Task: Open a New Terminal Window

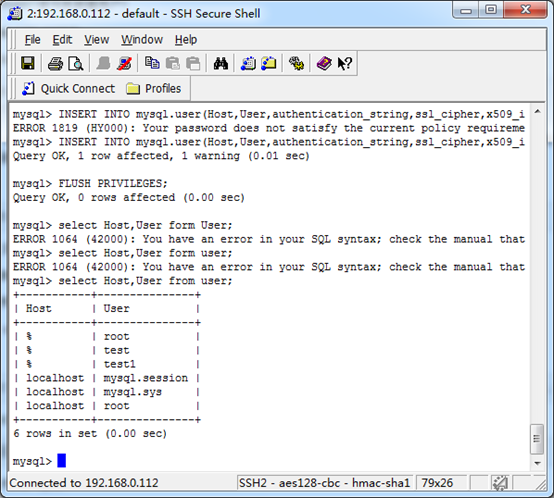Action: pos(248,64)
